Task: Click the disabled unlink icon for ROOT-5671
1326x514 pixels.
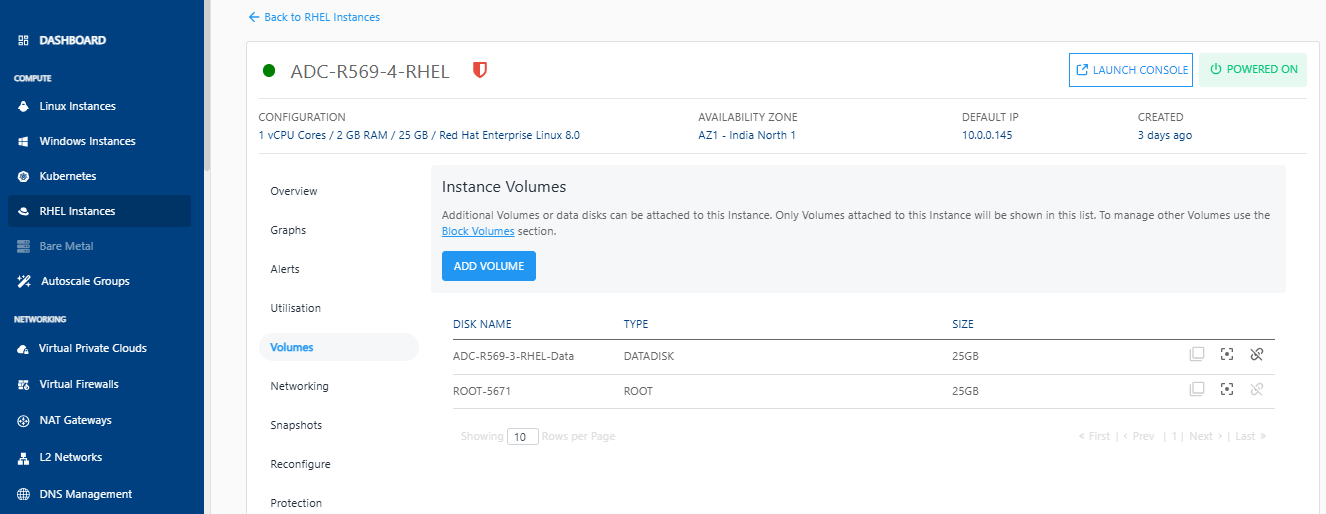Action: click(1257, 389)
